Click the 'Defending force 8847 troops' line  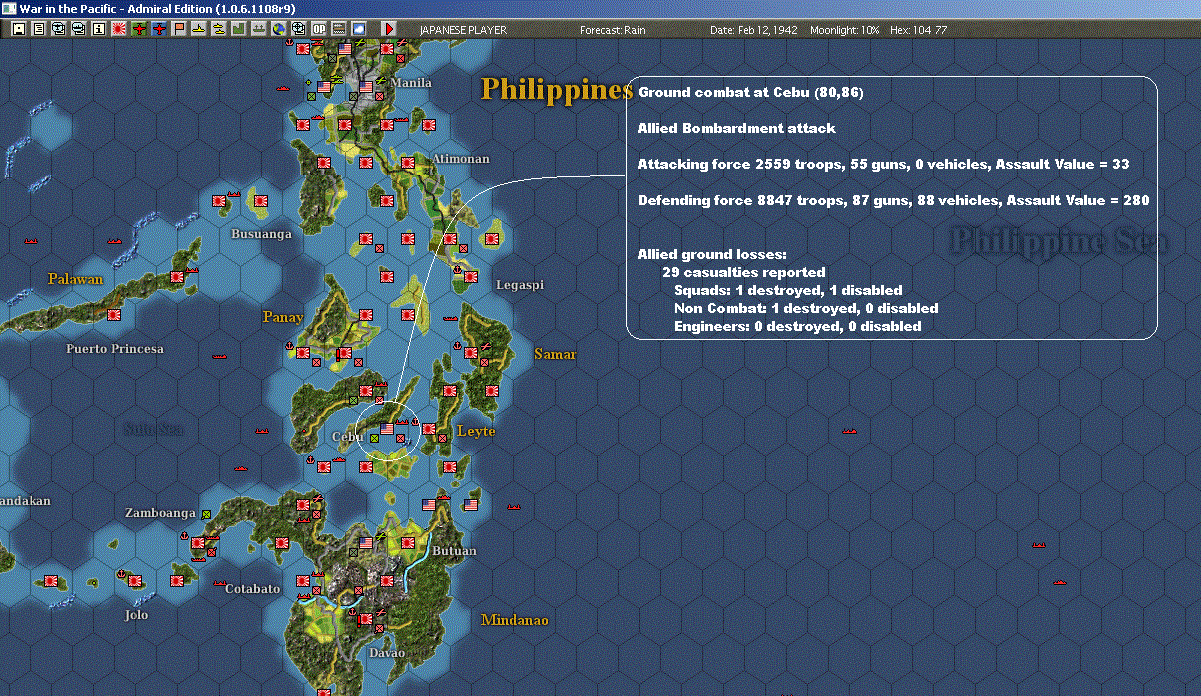tap(894, 200)
